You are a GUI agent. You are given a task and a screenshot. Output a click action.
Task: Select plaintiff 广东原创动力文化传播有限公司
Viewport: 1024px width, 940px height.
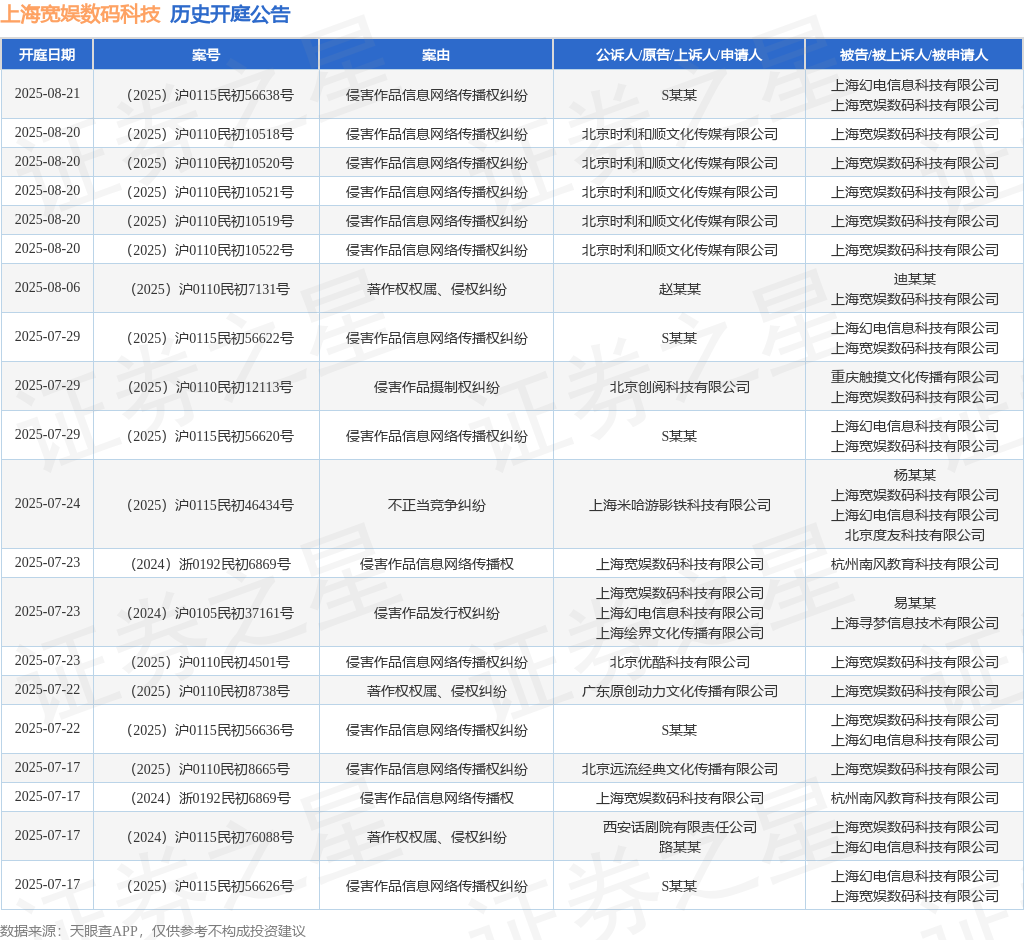[x=679, y=691]
